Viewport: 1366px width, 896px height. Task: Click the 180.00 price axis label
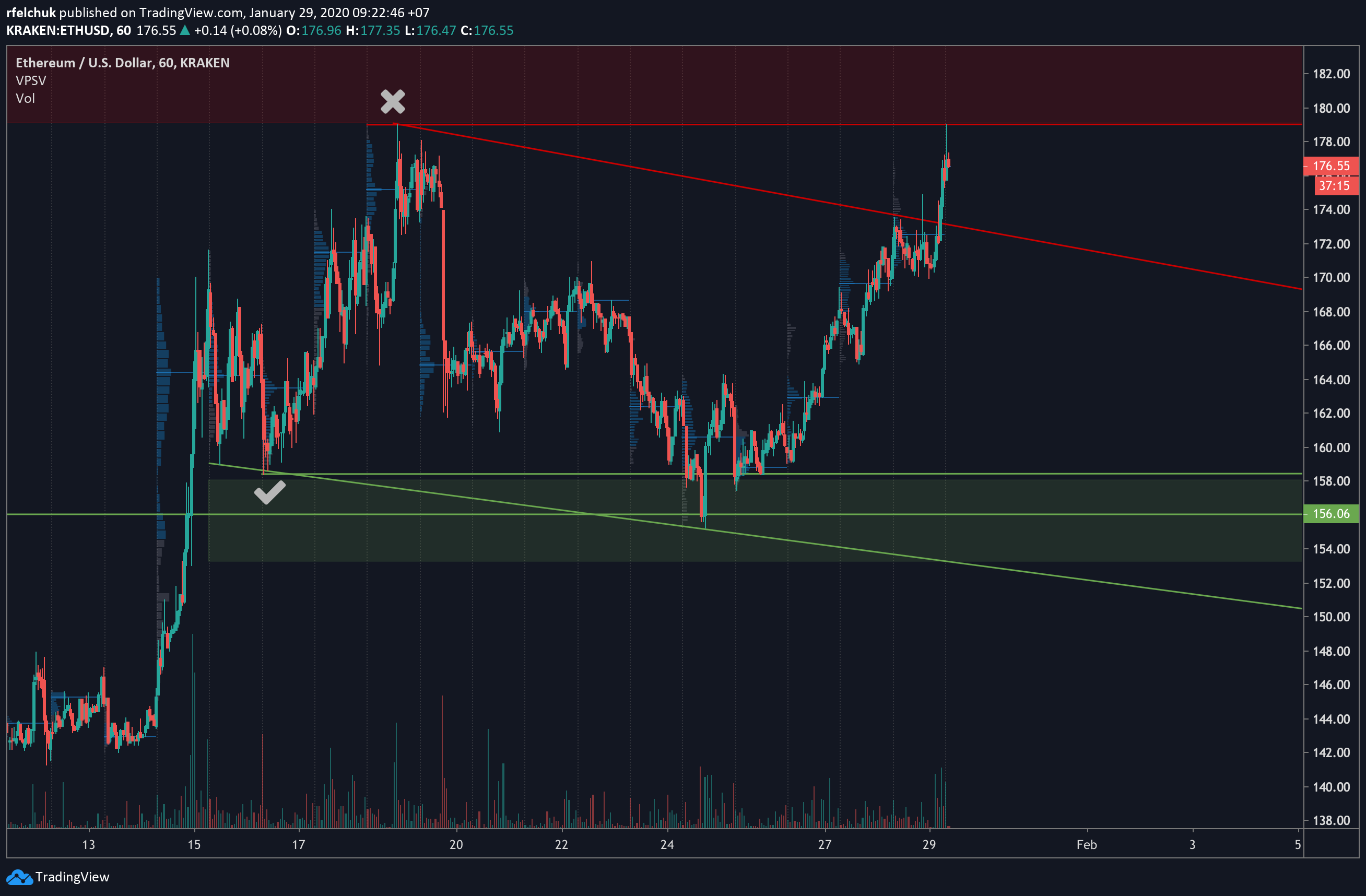(x=1332, y=108)
